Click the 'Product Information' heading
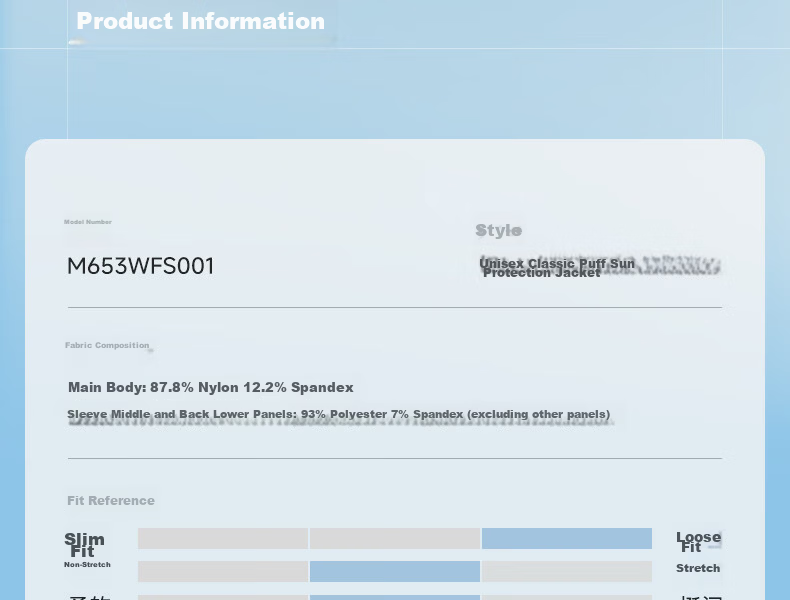This screenshot has width=790, height=600. click(x=201, y=21)
